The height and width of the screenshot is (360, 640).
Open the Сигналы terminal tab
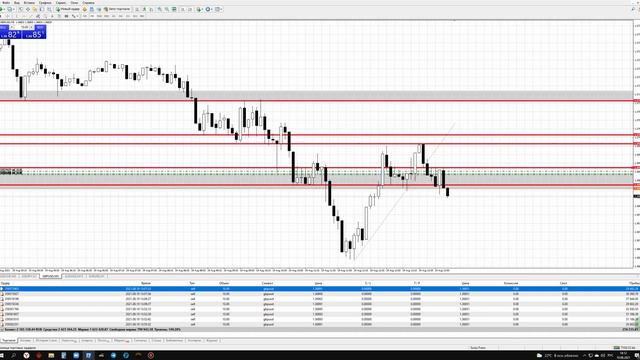pyautogui.click(x=140, y=340)
